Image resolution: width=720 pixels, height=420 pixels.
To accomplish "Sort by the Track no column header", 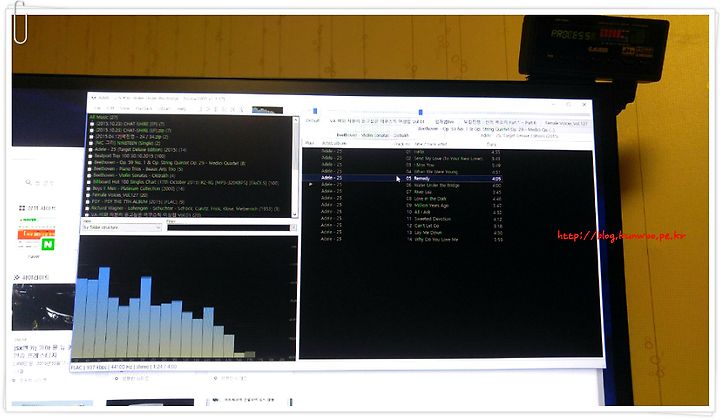I will coord(402,144).
